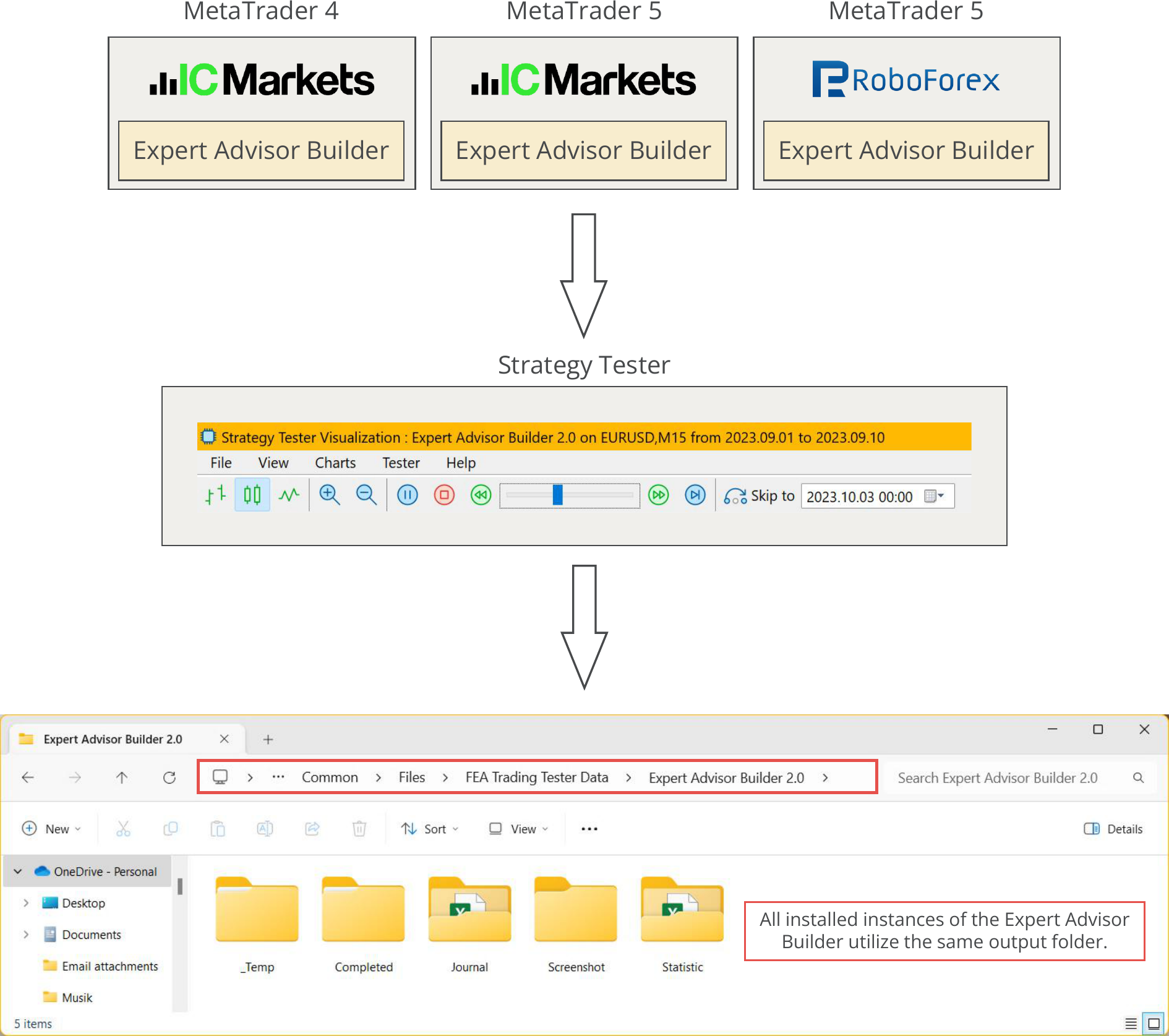The height and width of the screenshot is (1036, 1169).
Task: Zoom out on the tester chart
Action: coord(366,495)
